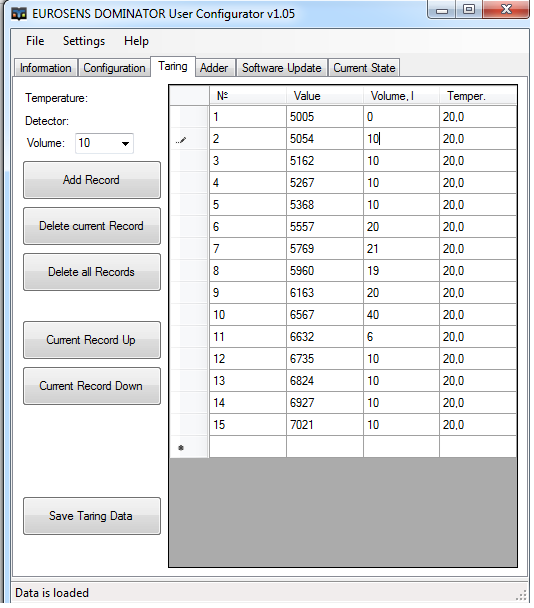The height and width of the screenshot is (608, 534).
Task: Select Volume cell 6 in row 11
Action: [401, 337]
